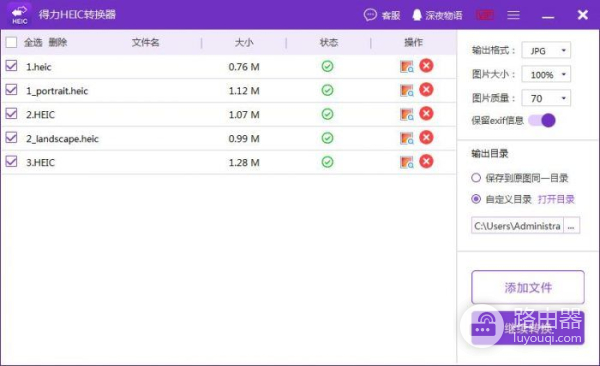Uncheck the 1.heic file checkbox
The height and width of the screenshot is (366, 600).
pyautogui.click(x=11, y=66)
